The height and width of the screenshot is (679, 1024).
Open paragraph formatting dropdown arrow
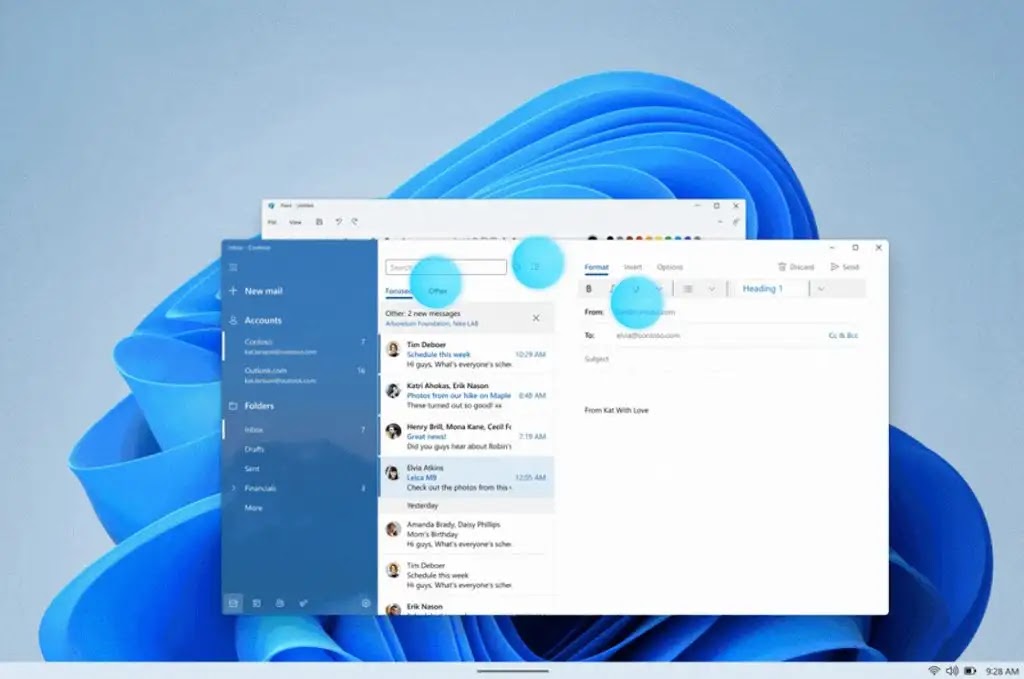pyautogui.click(x=712, y=289)
